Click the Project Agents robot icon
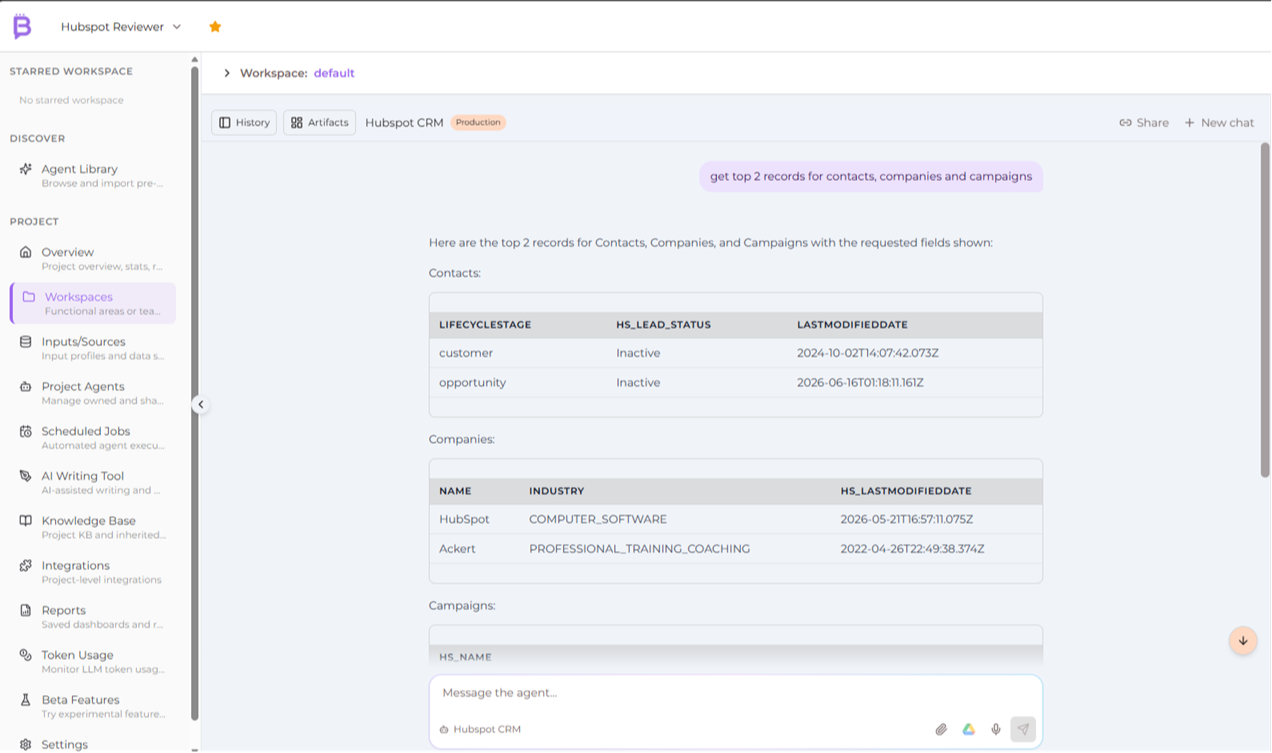 click(x=26, y=387)
